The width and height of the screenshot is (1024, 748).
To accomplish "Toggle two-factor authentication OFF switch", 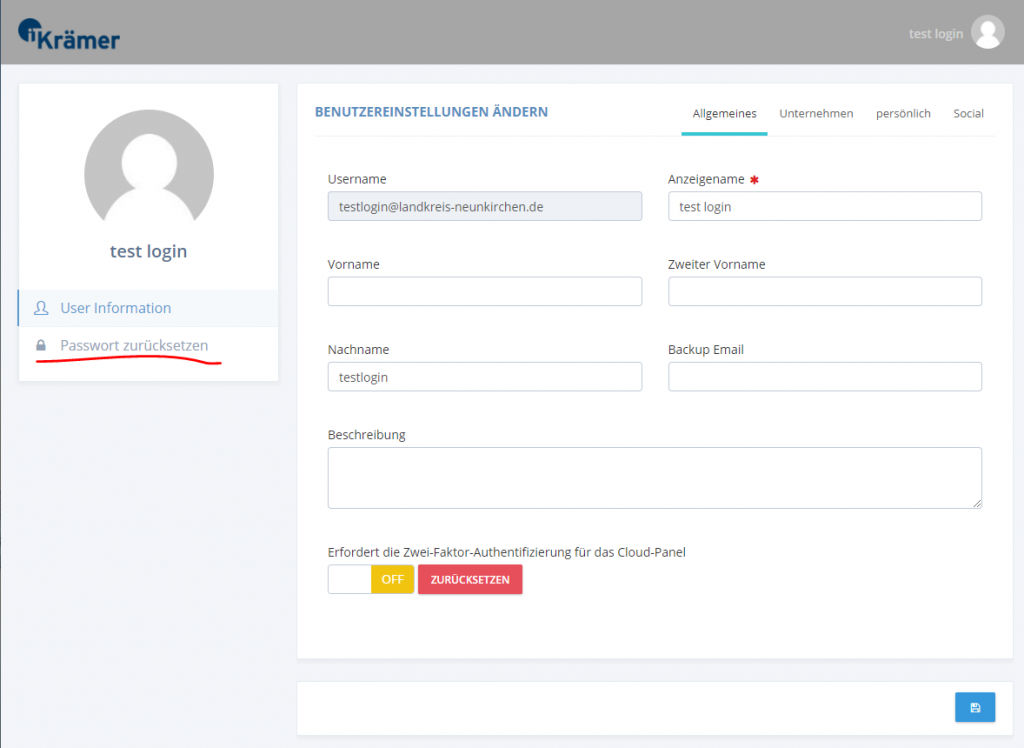I will pos(371,579).
